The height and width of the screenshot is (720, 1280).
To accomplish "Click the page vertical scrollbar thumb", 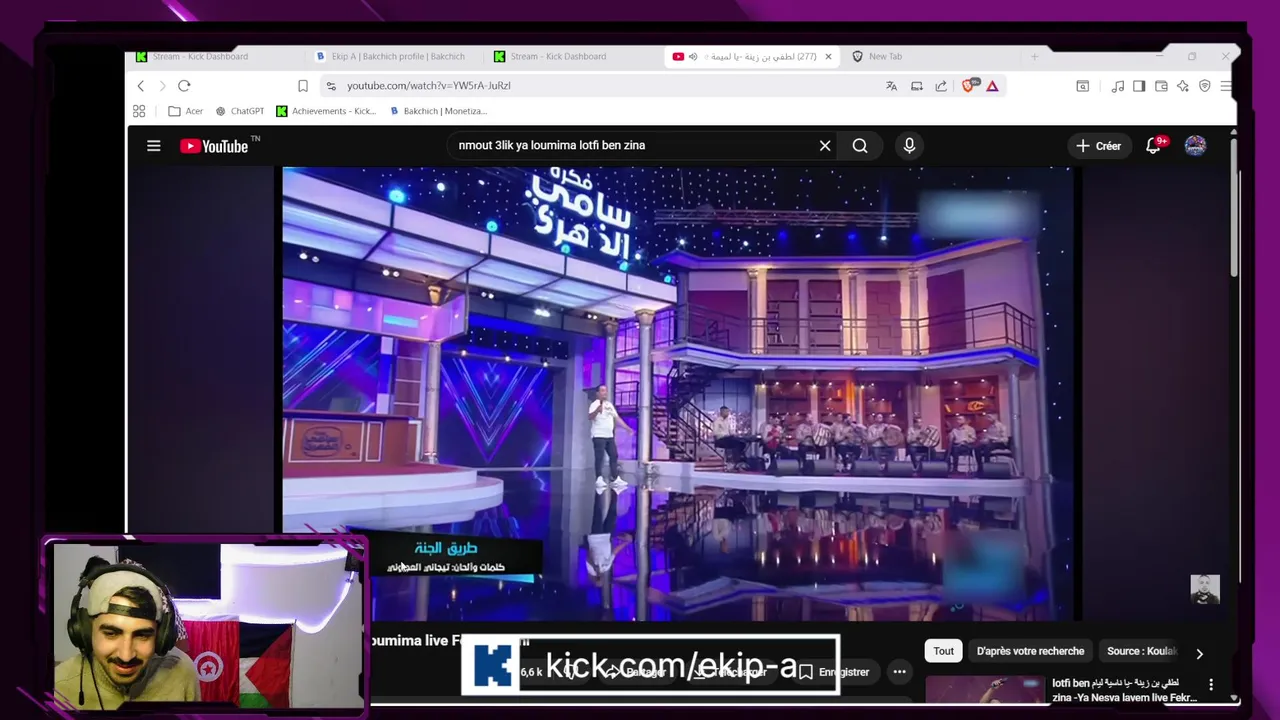I will click(x=1234, y=210).
